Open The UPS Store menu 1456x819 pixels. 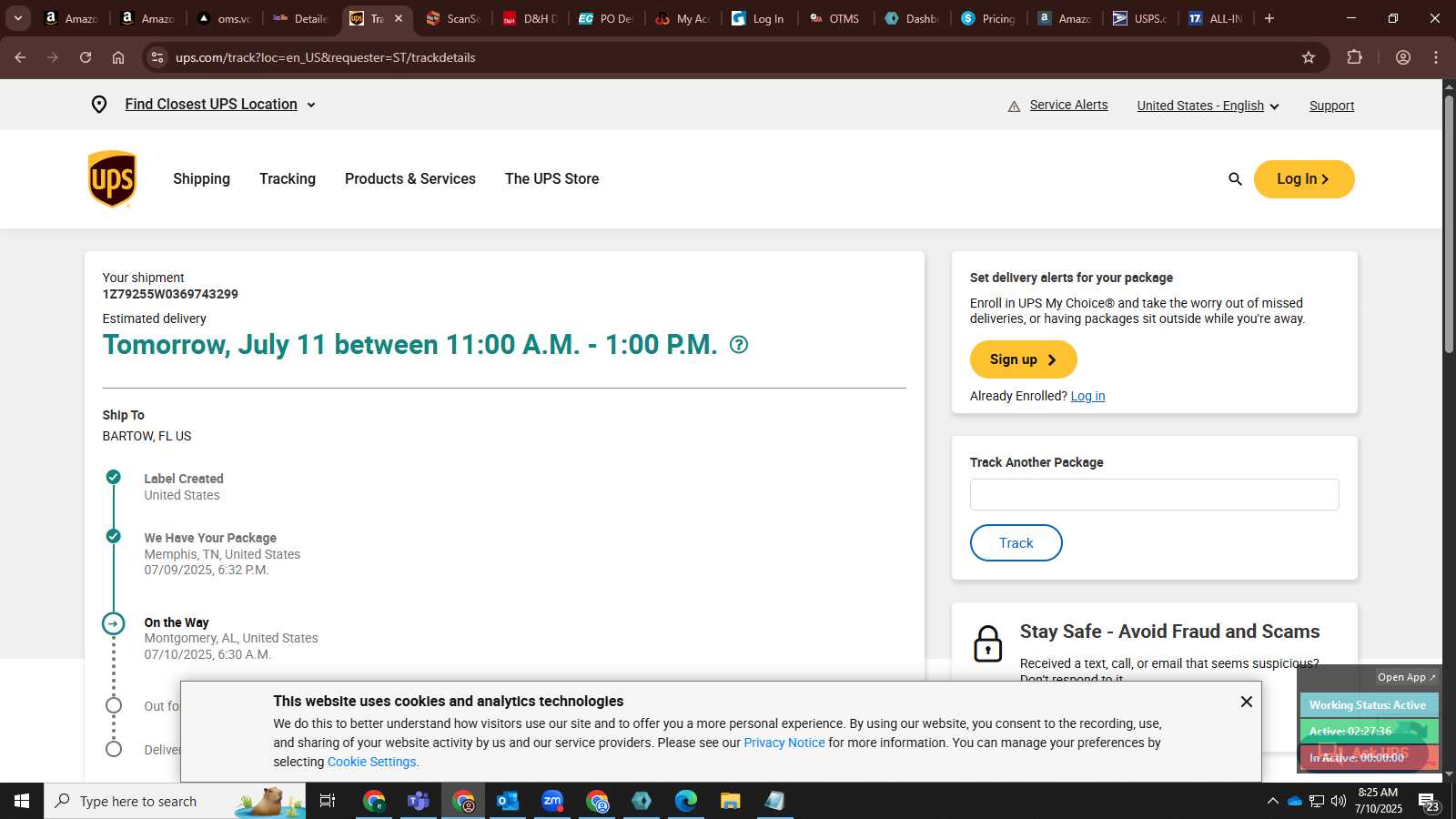pyautogui.click(x=552, y=179)
